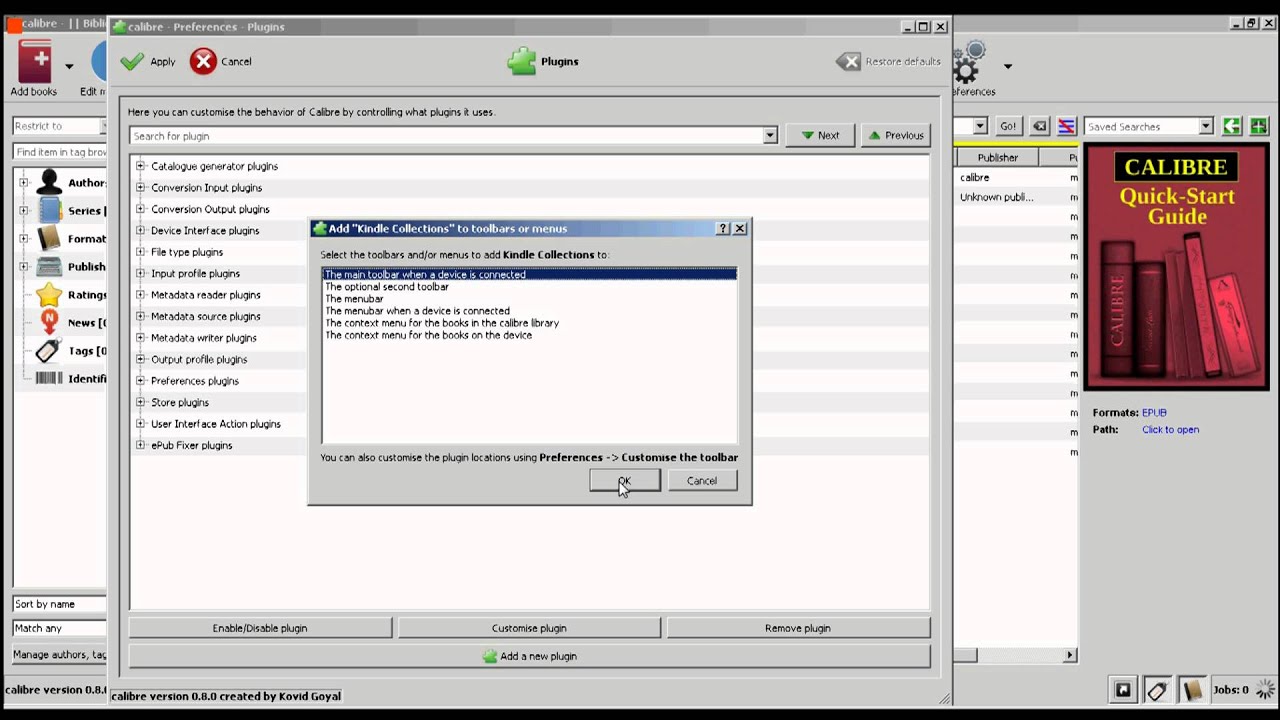Click the Identifiers barcode icon
The width and height of the screenshot is (1280, 720).
pos(49,378)
